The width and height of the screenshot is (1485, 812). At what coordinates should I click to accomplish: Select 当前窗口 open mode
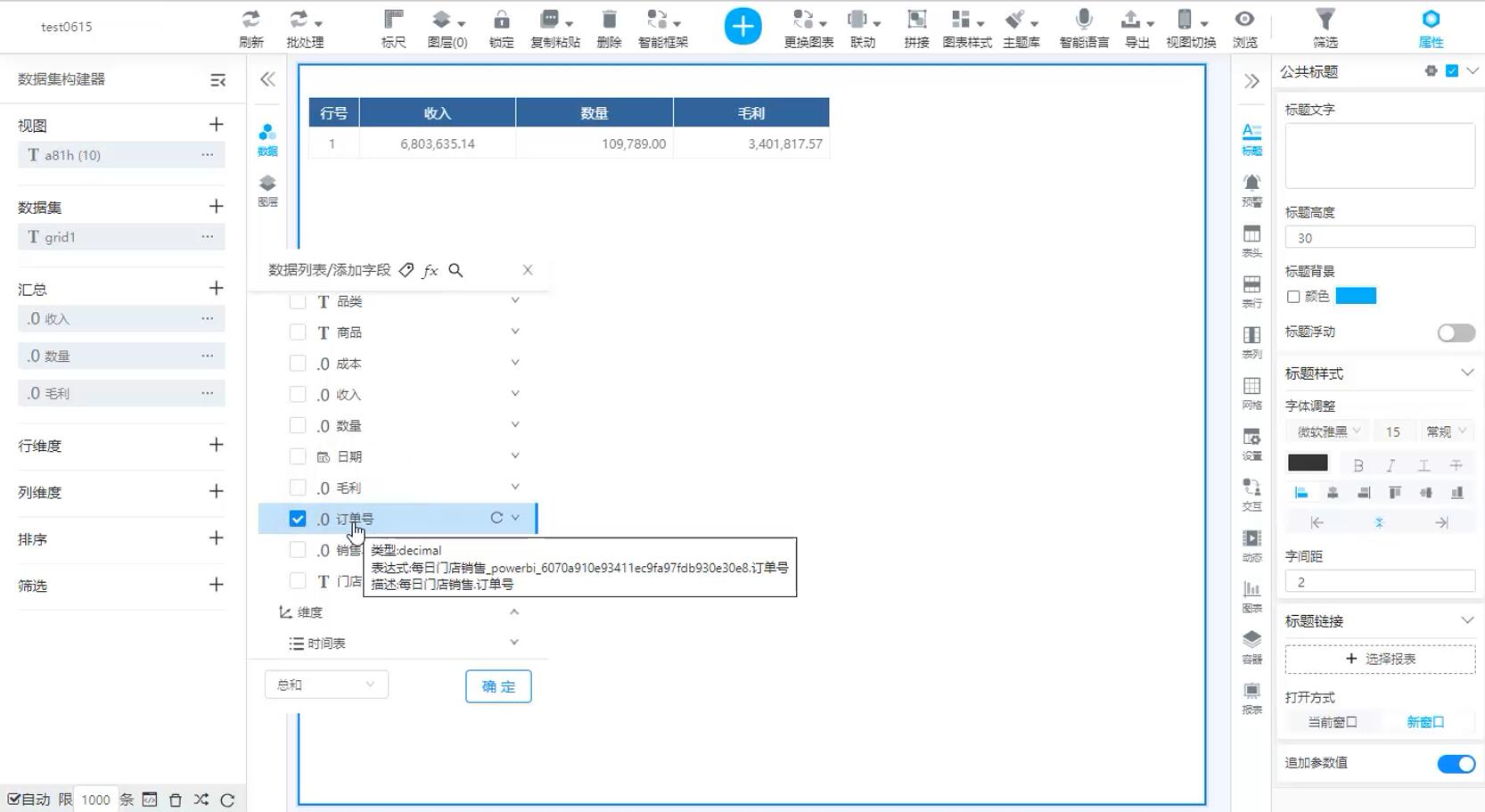click(x=1333, y=722)
